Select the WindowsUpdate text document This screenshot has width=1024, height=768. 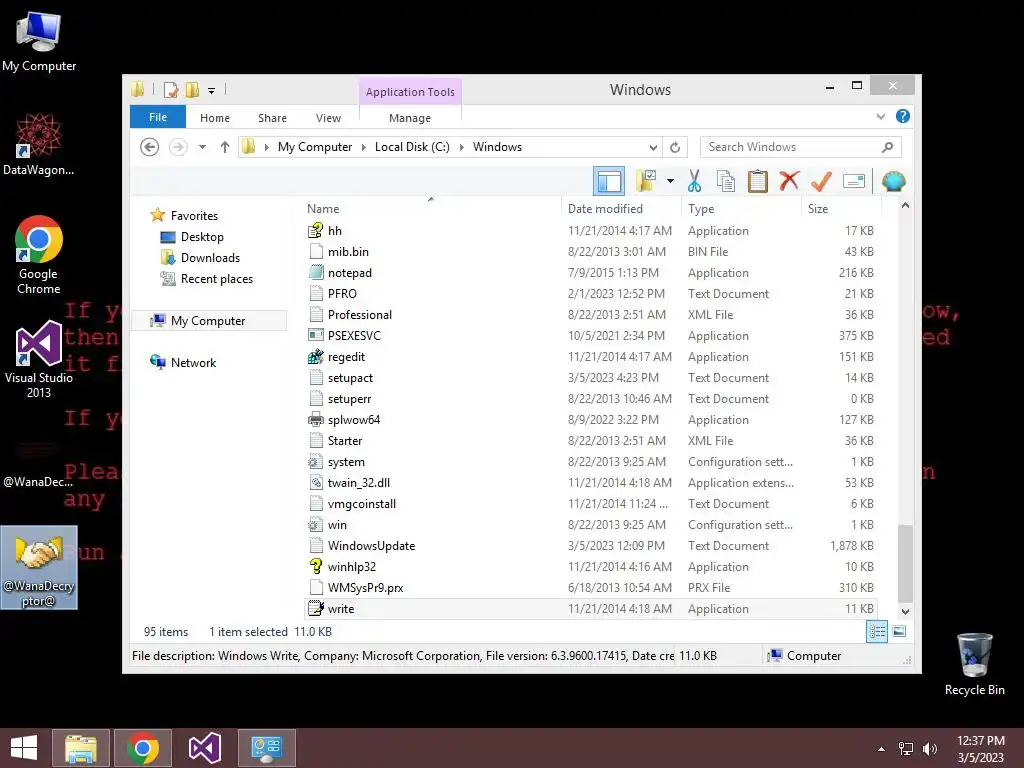point(591,545)
